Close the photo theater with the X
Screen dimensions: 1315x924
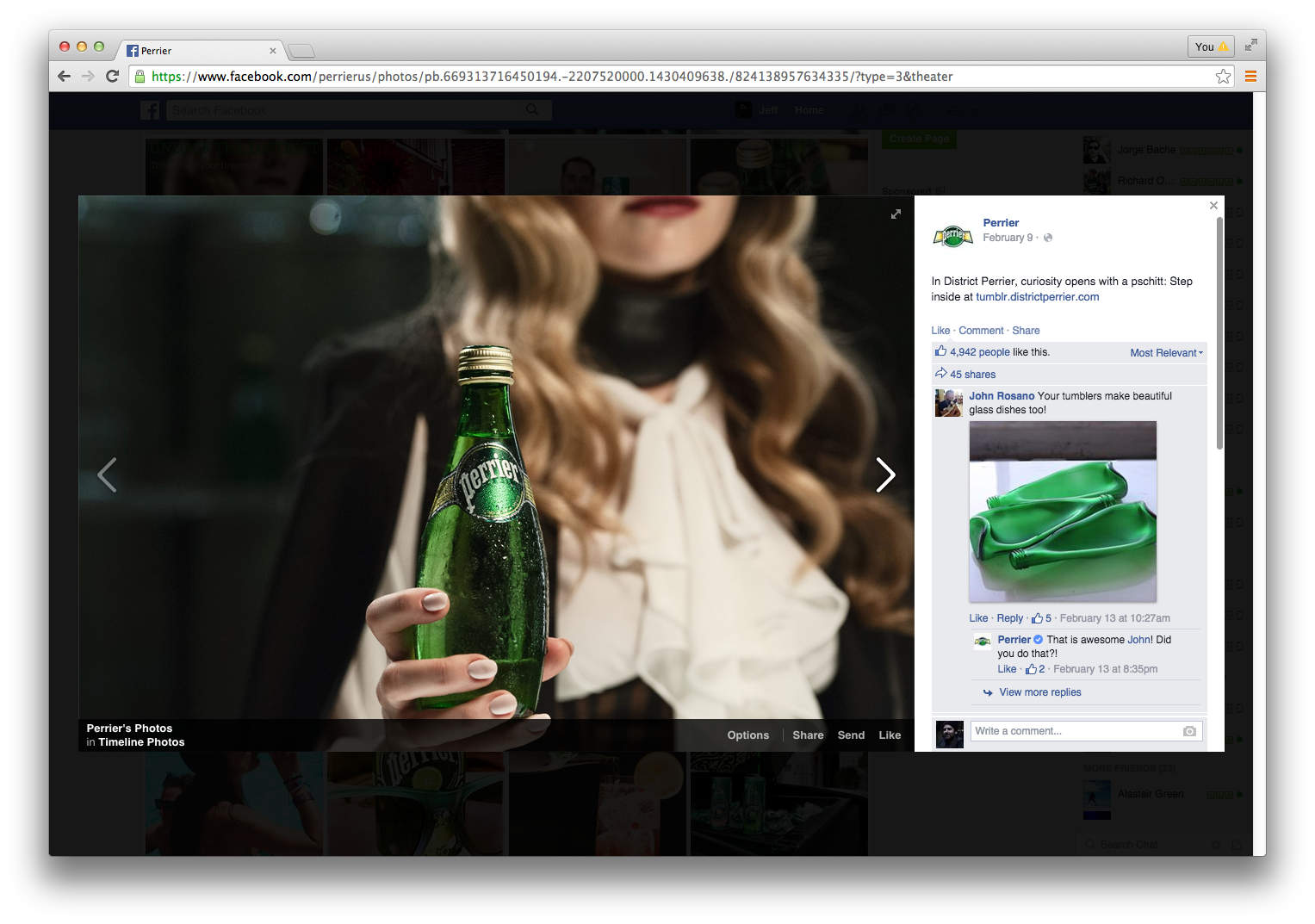(1213, 205)
